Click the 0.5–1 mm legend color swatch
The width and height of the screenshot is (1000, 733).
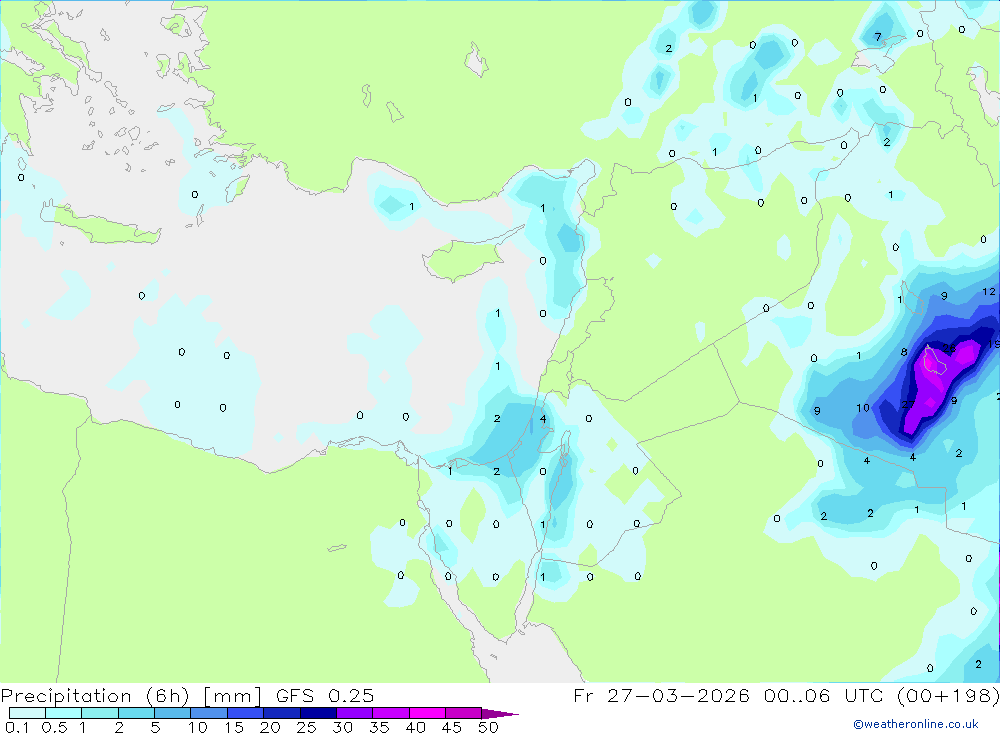coord(64,713)
